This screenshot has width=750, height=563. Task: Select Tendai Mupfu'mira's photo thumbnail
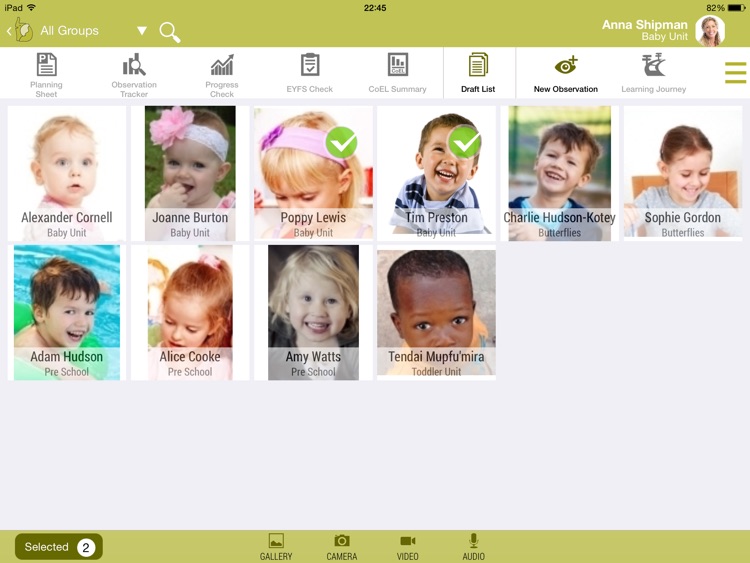coord(436,300)
